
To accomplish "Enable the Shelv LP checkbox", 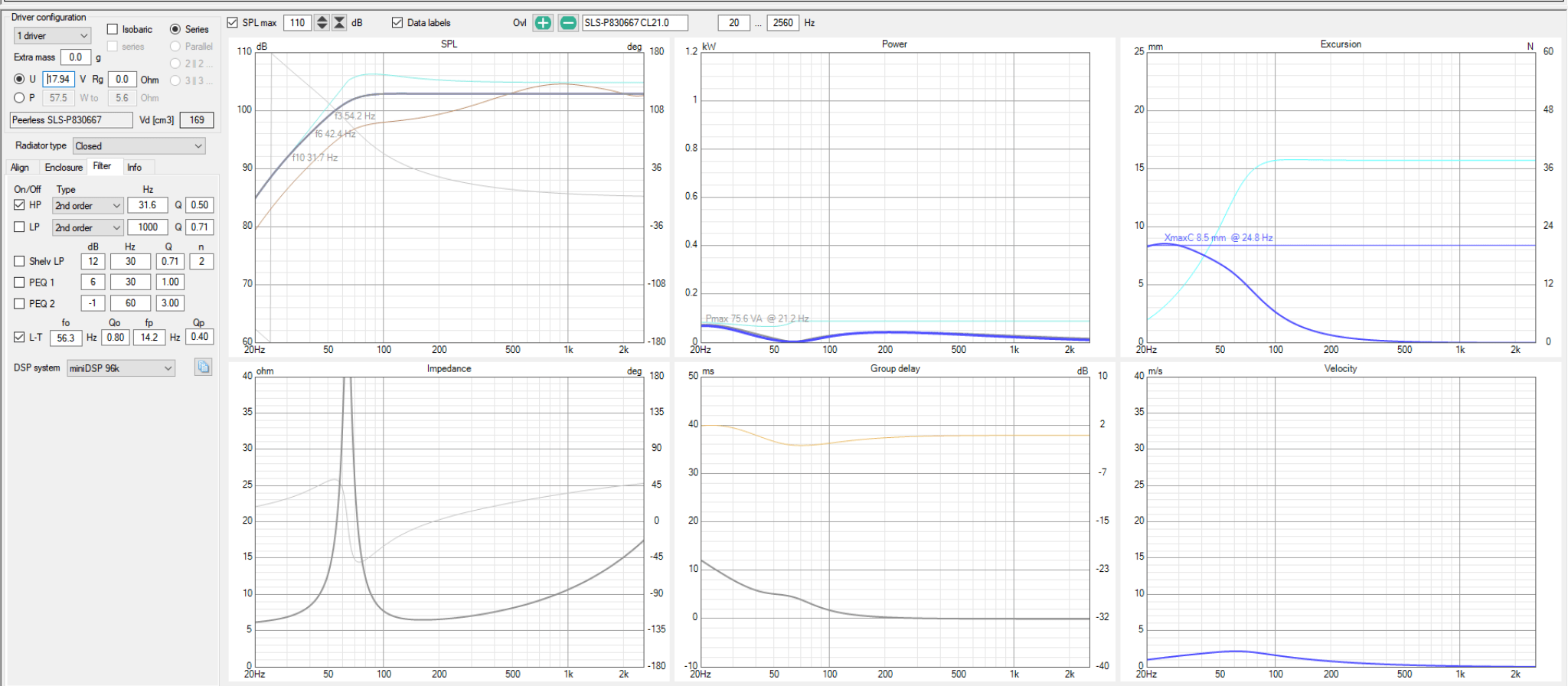I will point(19,261).
